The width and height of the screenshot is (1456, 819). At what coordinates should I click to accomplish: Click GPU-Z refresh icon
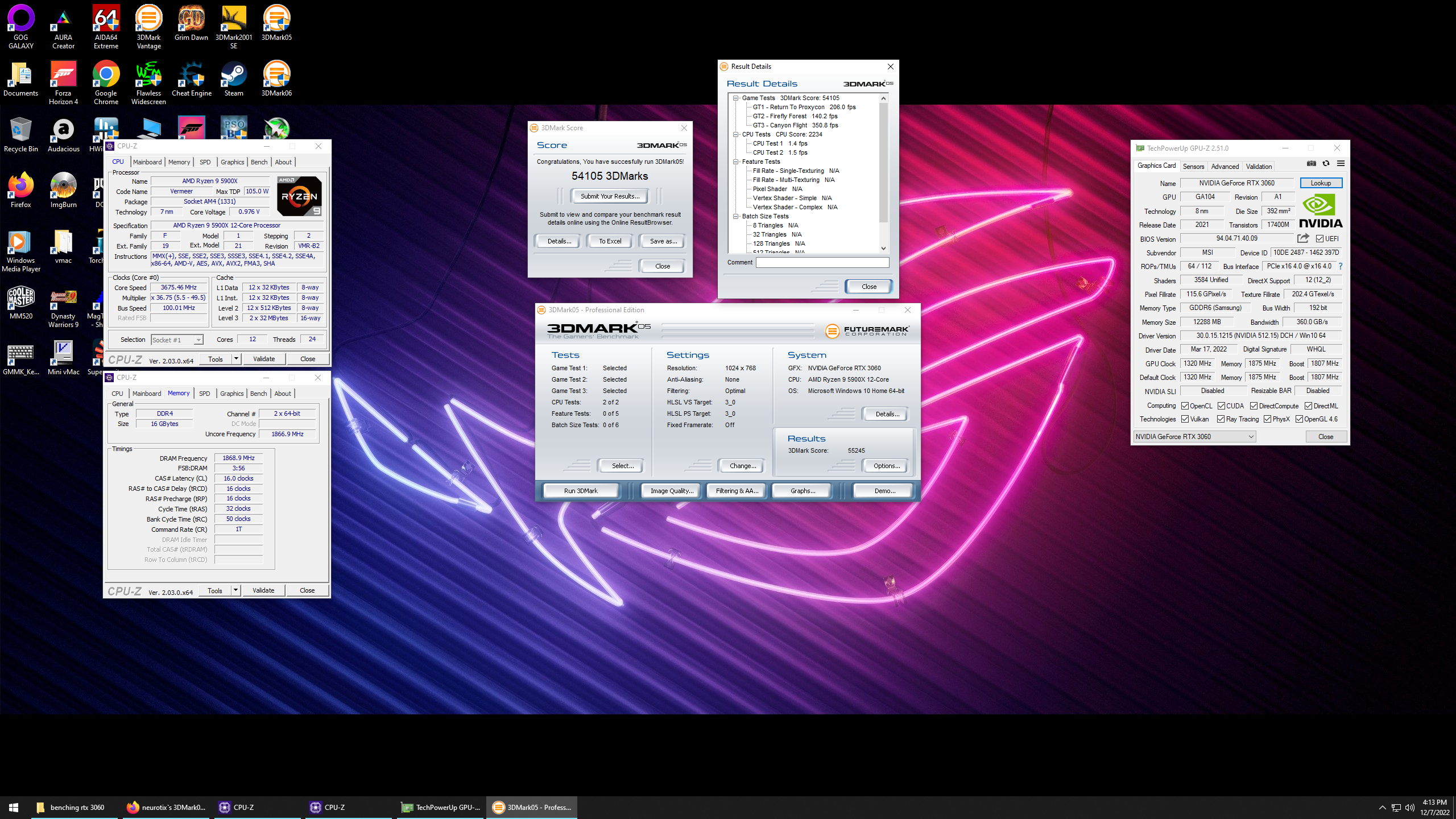click(x=1326, y=164)
